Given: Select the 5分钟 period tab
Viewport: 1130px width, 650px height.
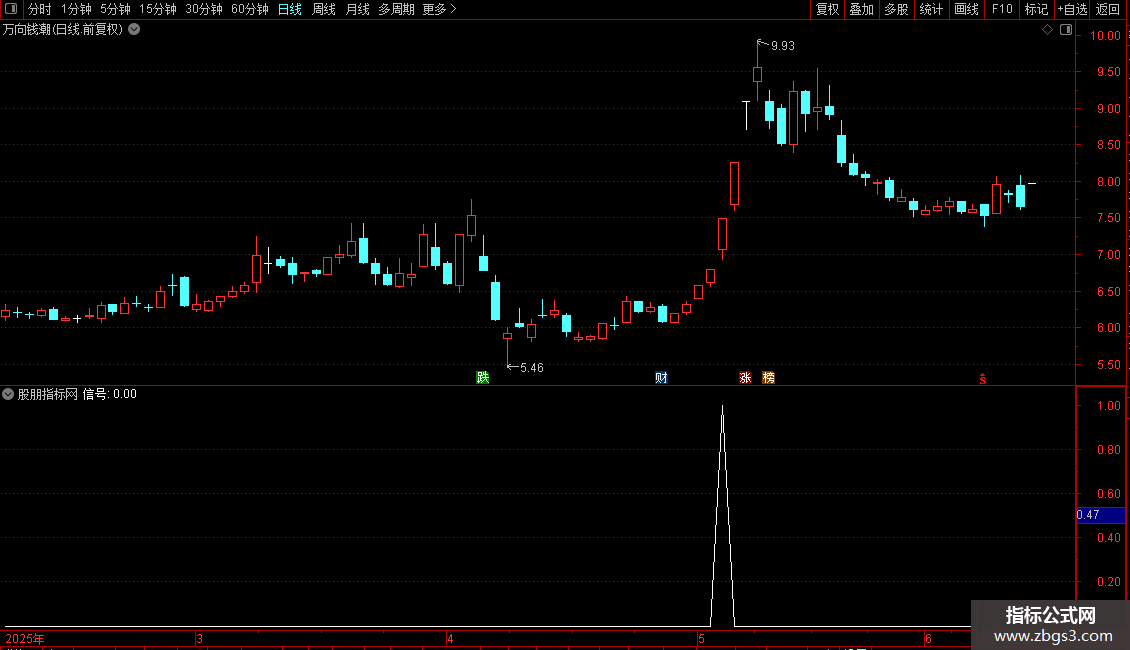Looking at the screenshot, I should point(115,9).
